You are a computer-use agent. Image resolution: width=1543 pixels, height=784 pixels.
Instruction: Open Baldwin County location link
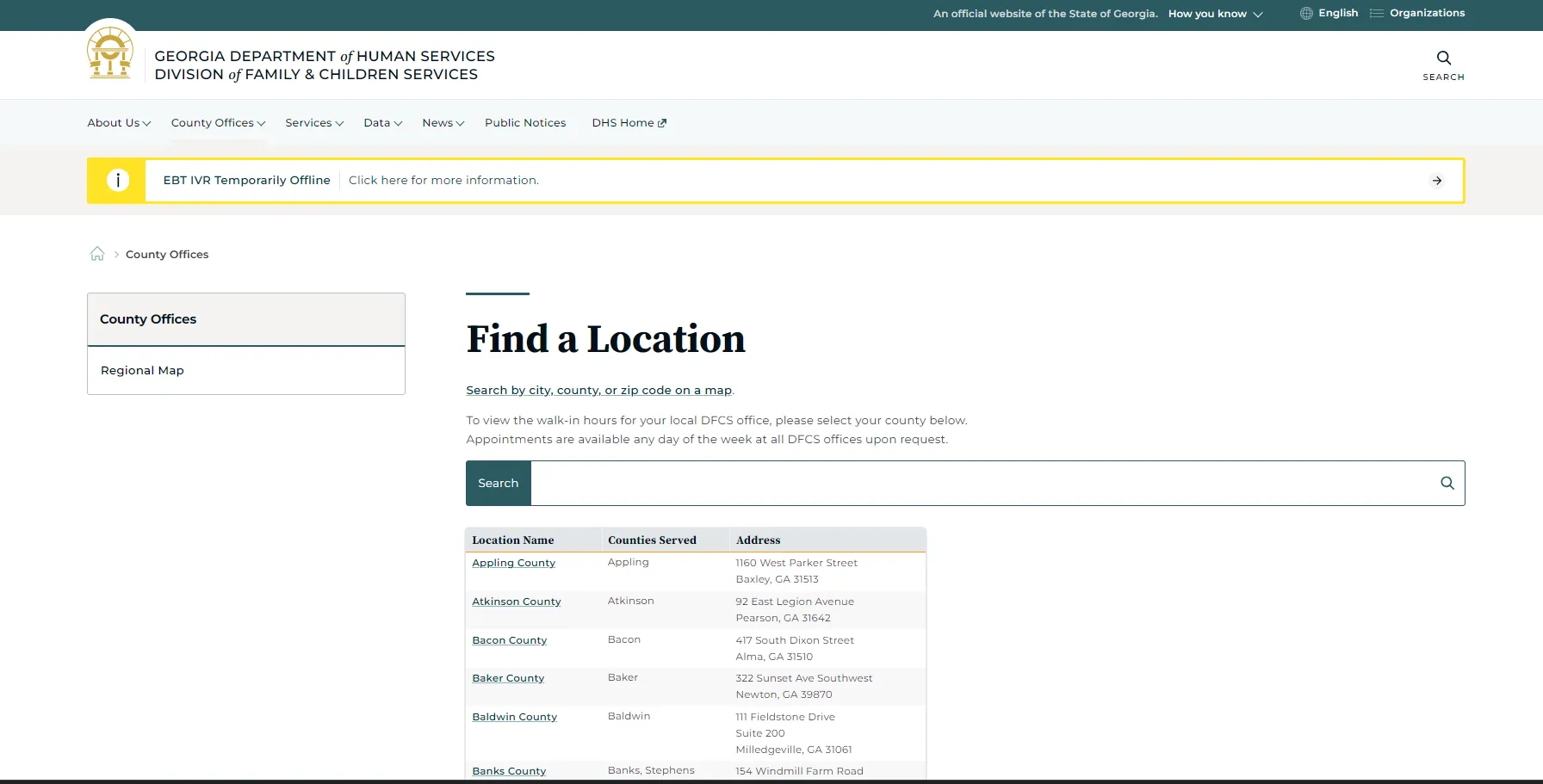514,717
